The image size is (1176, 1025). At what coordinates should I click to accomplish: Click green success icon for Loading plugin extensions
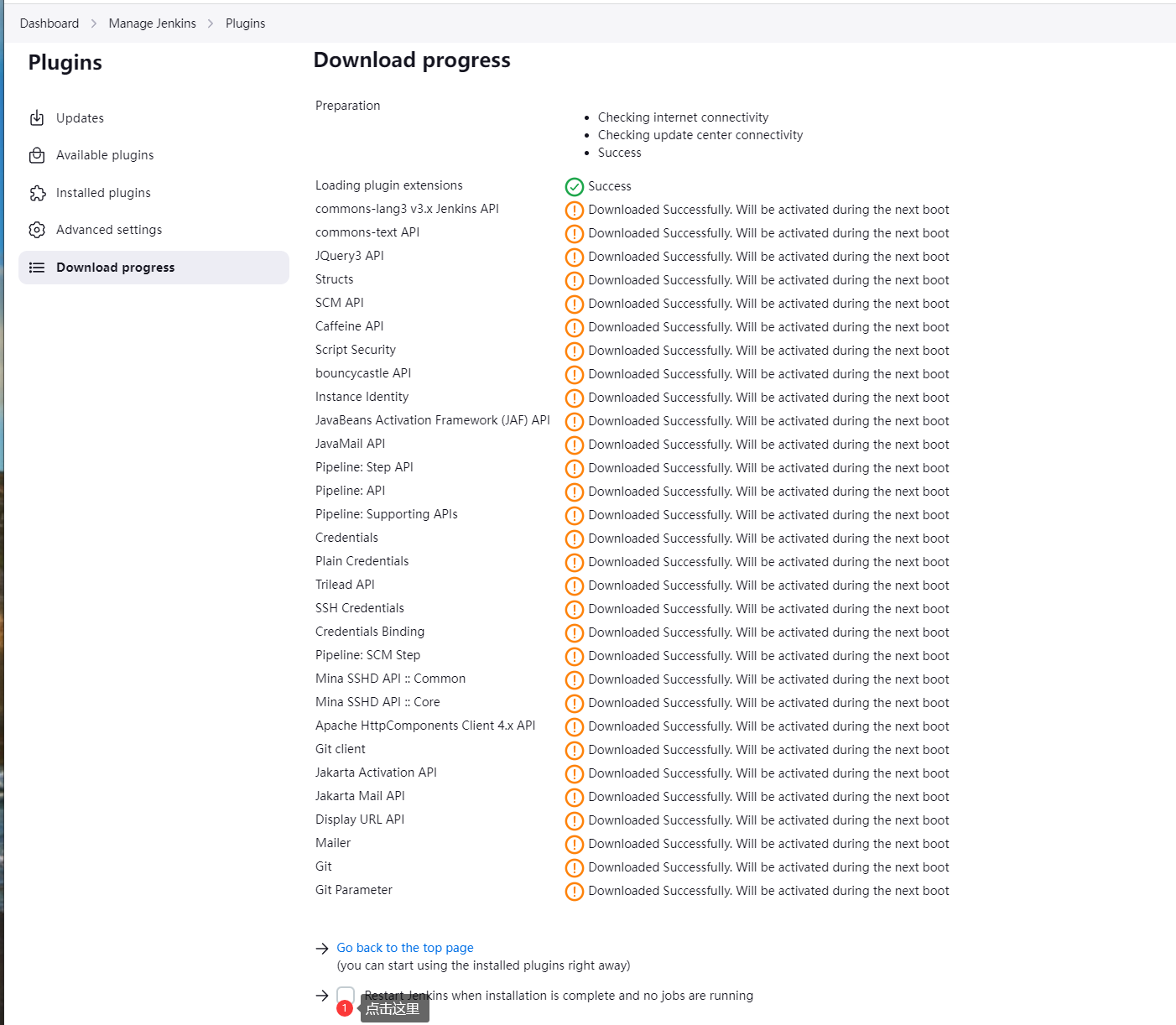tap(575, 186)
